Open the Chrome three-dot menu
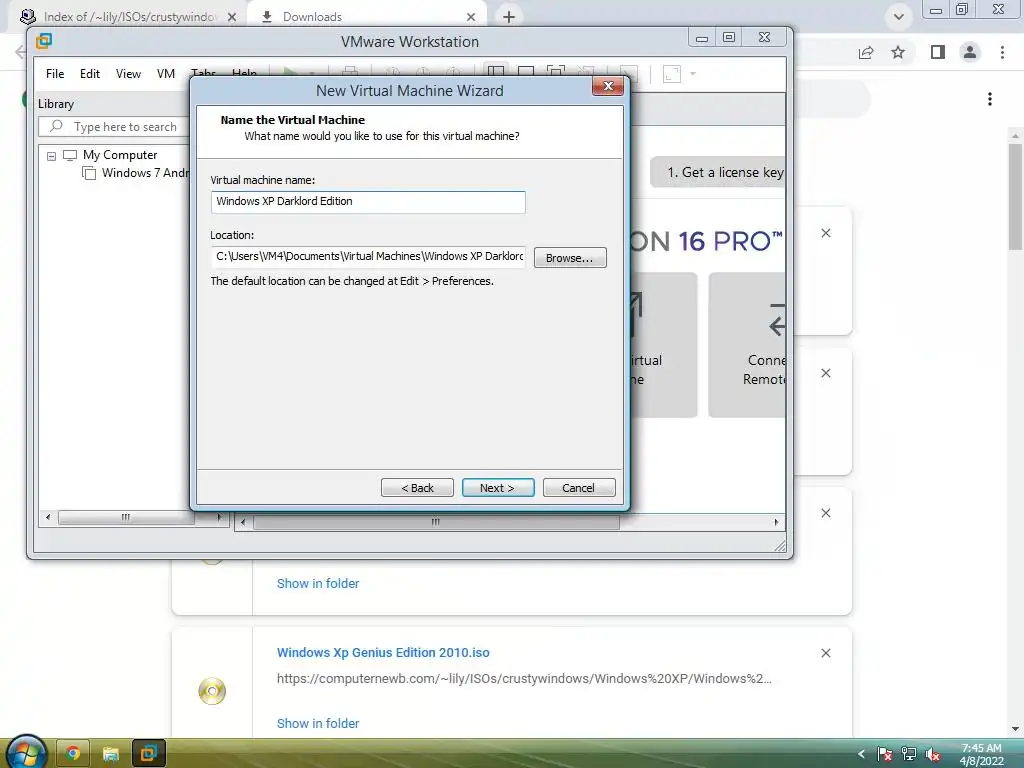Image resolution: width=1024 pixels, height=768 pixels. click(1002, 52)
